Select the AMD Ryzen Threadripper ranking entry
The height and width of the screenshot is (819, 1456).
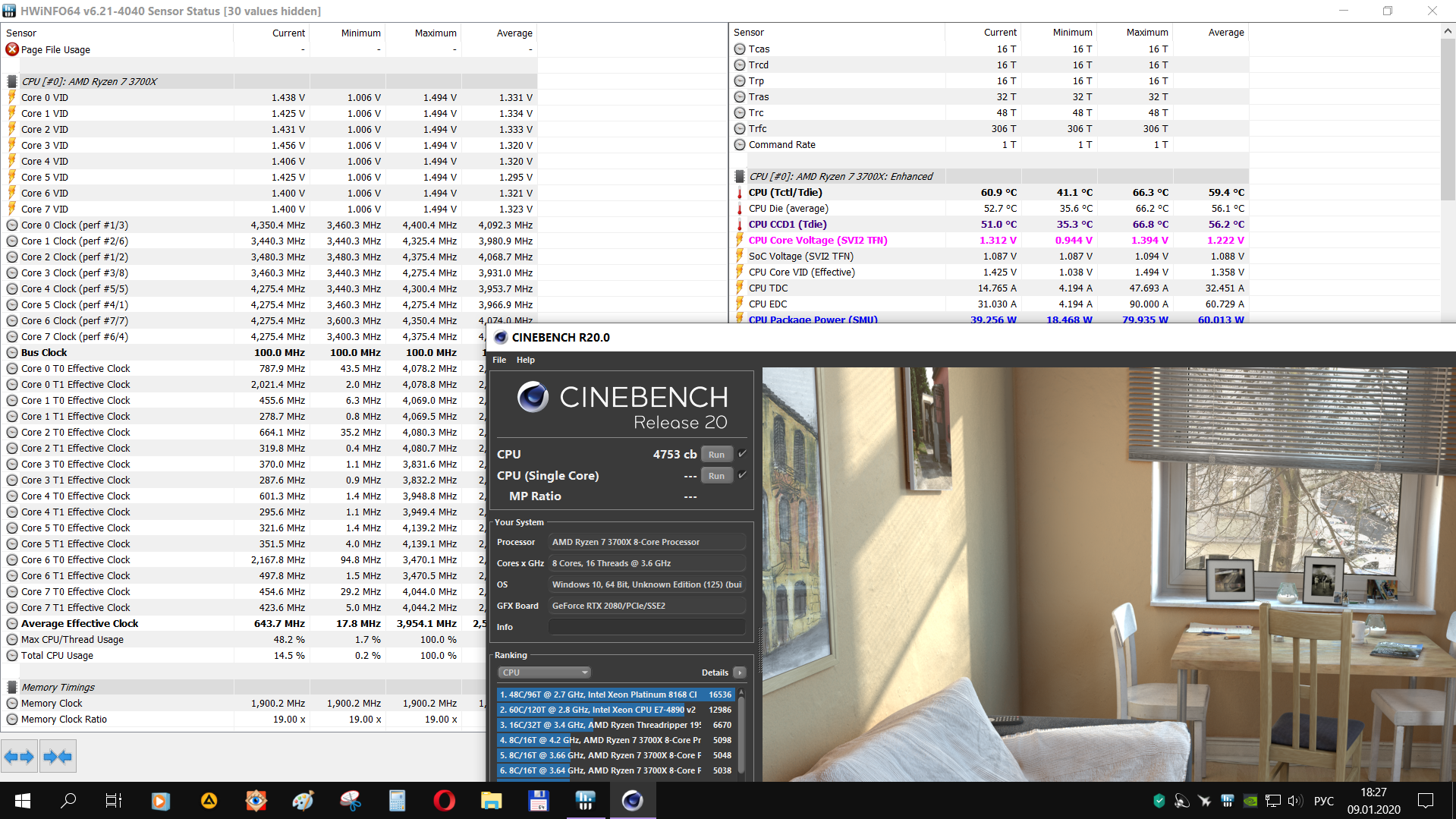615,725
